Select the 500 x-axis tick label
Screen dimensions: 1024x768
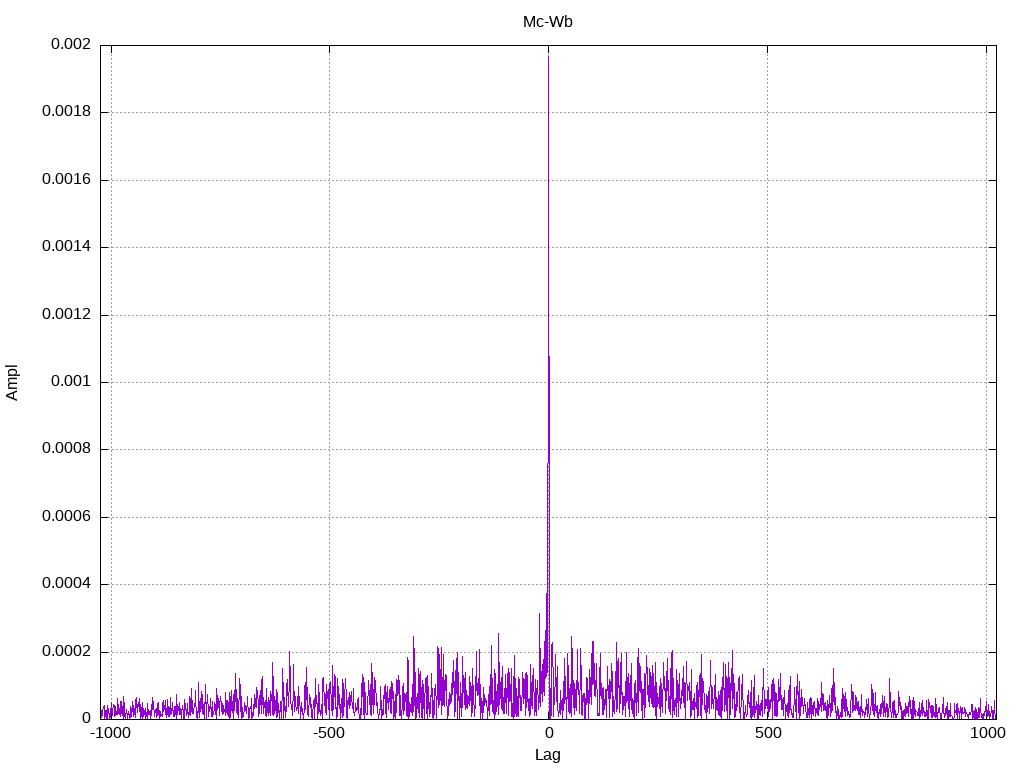click(767, 733)
